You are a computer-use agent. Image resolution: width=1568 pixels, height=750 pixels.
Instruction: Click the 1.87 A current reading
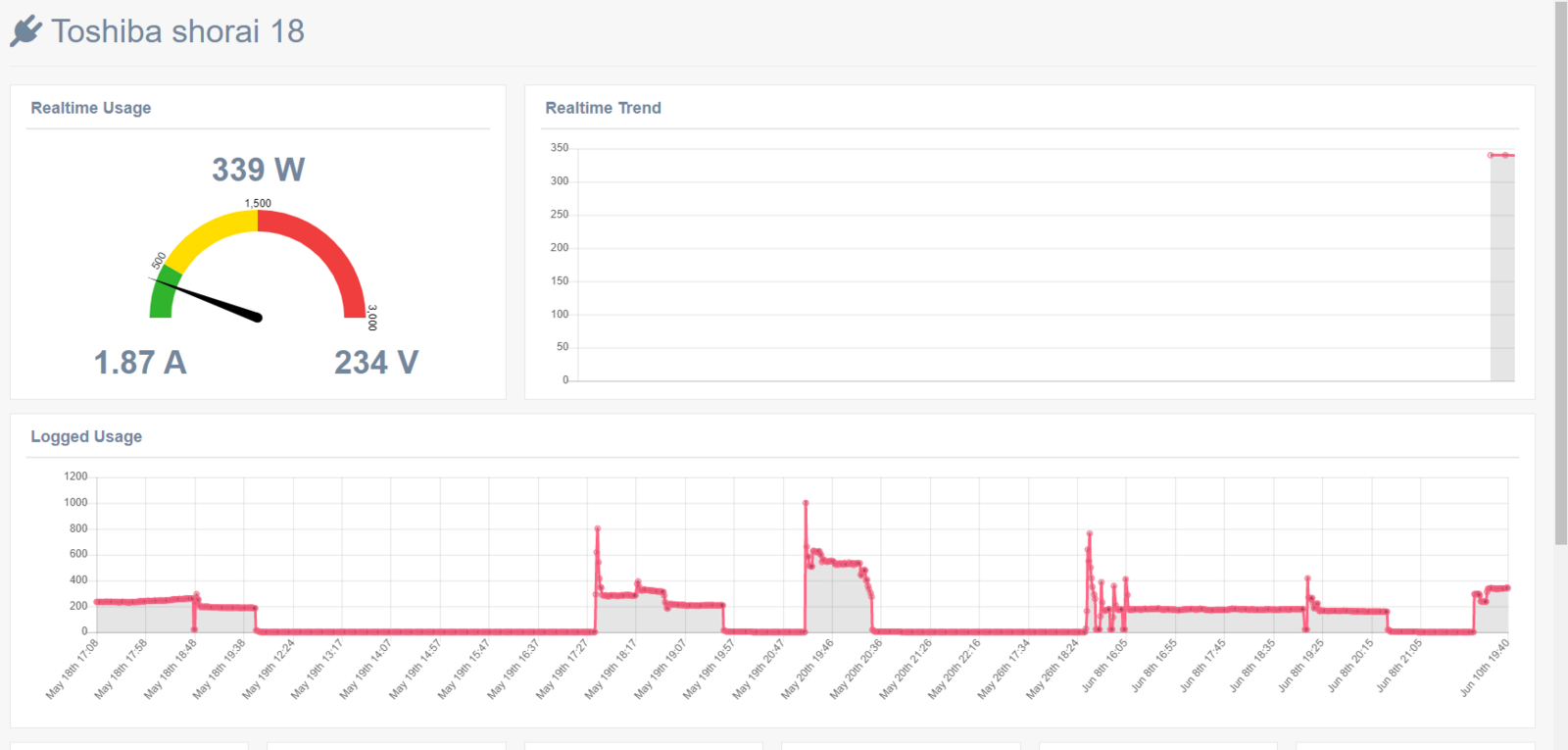point(140,363)
